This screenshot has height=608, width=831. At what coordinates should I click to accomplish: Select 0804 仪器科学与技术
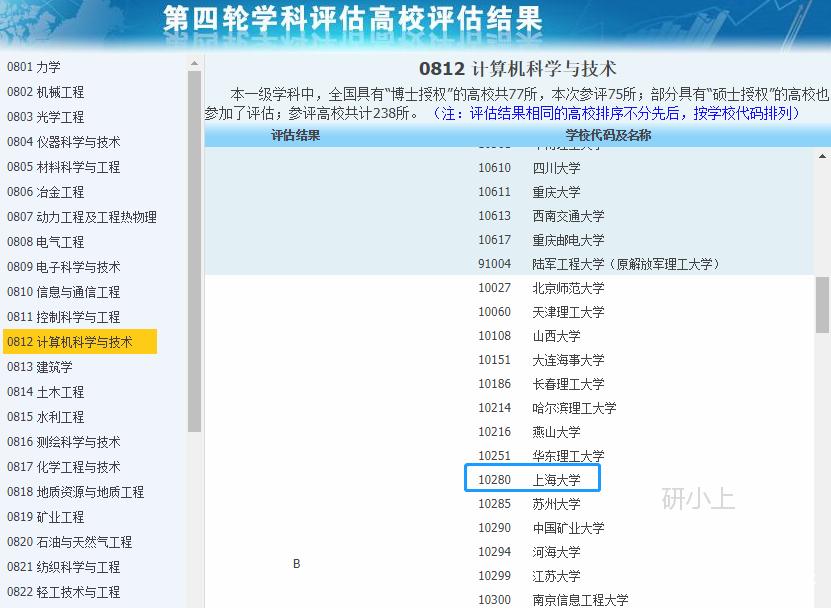[x=64, y=142]
